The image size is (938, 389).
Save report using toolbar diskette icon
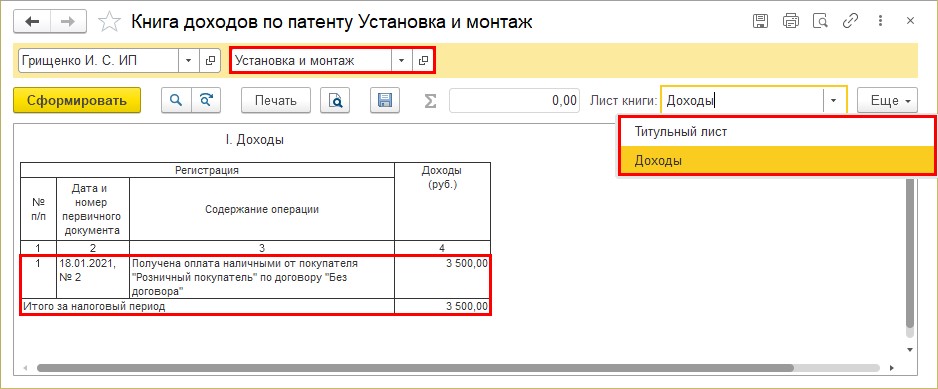pyautogui.click(x=385, y=101)
